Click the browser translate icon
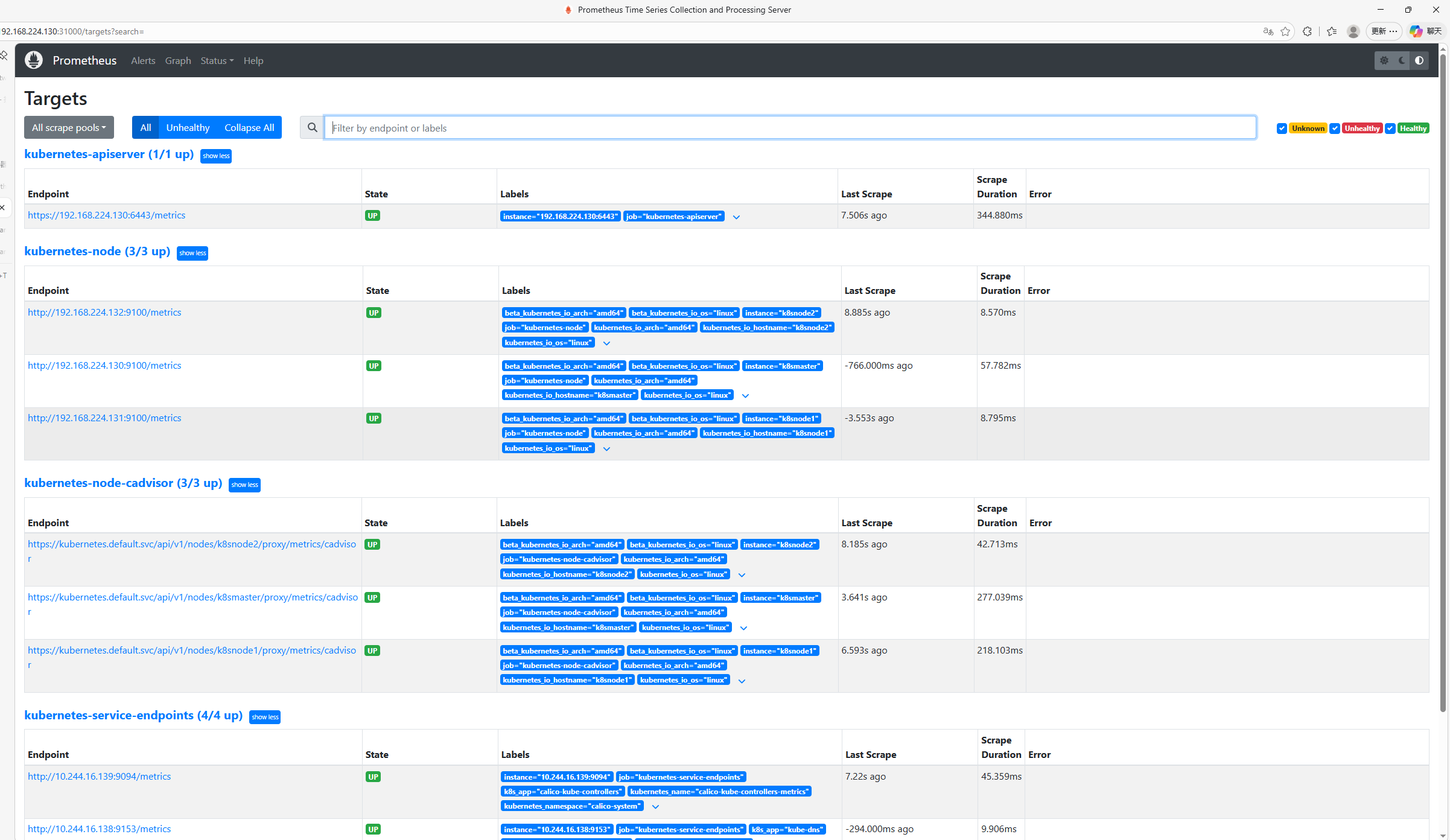This screenshot has width=1450, height=840. [x=1268, y=31]
